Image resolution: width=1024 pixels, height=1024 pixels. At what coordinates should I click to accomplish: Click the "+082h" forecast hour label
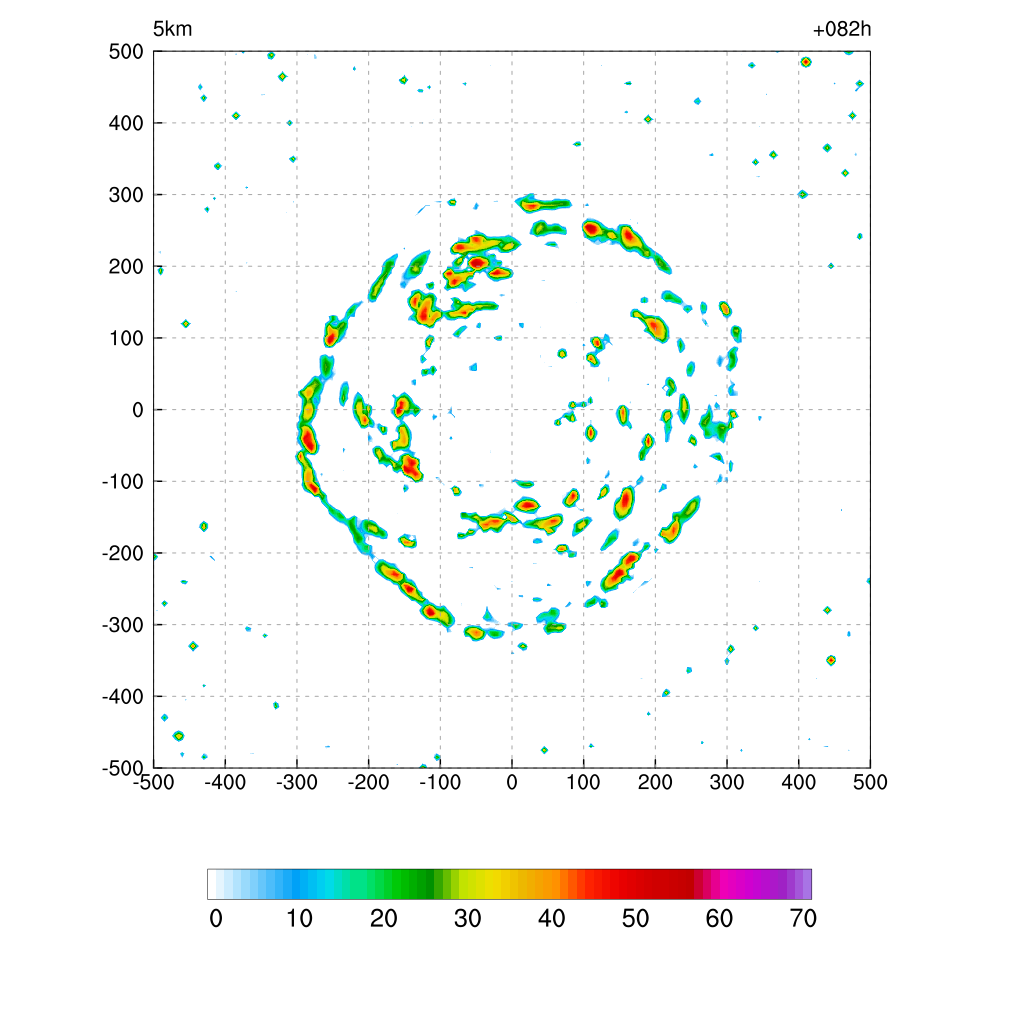pyautogui.click(x=842, y=29)
